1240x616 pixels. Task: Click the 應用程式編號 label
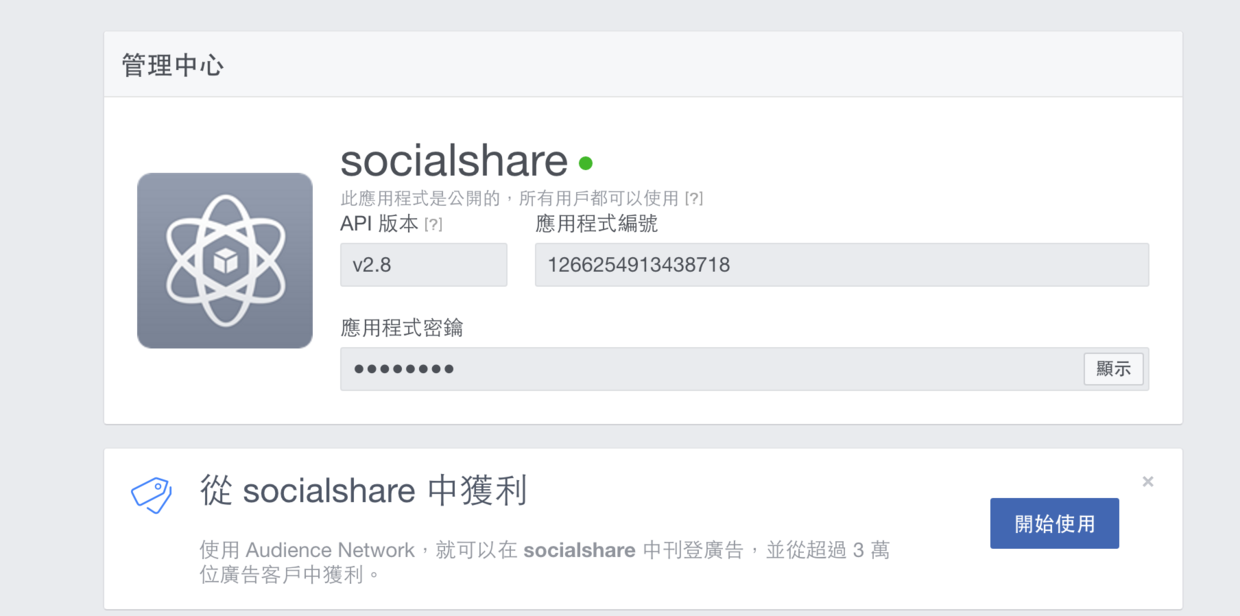click(597, 224)
